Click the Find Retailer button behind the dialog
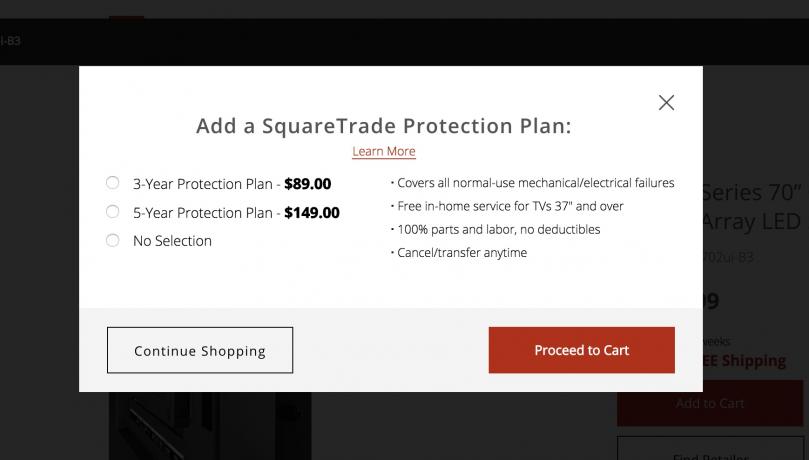The image size is (809, 460). [709, 452]
